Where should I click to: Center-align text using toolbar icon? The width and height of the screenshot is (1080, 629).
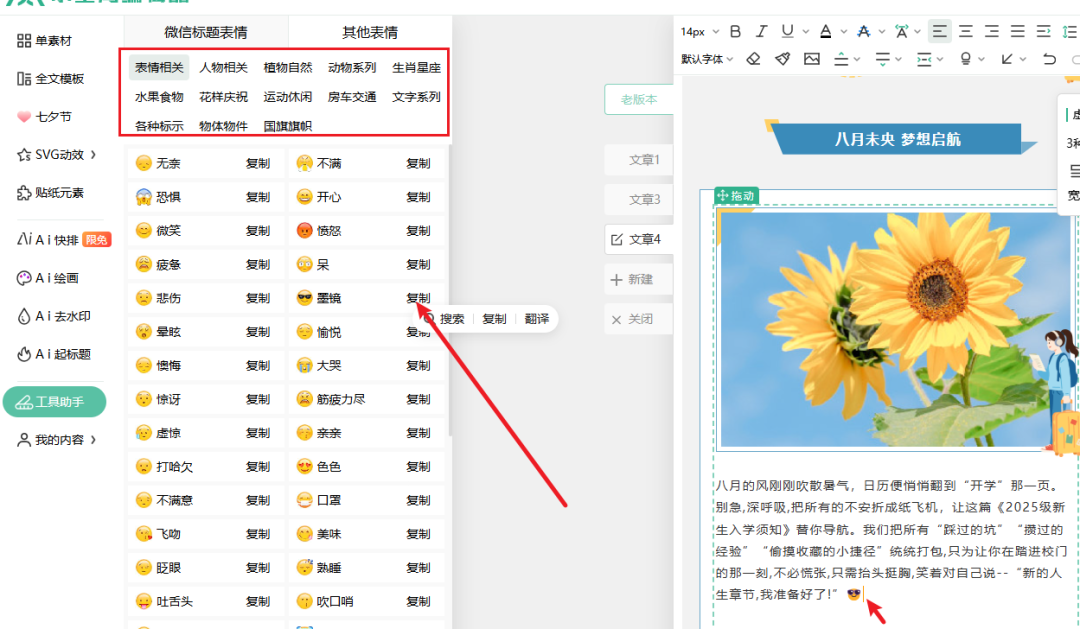(966, 32)
